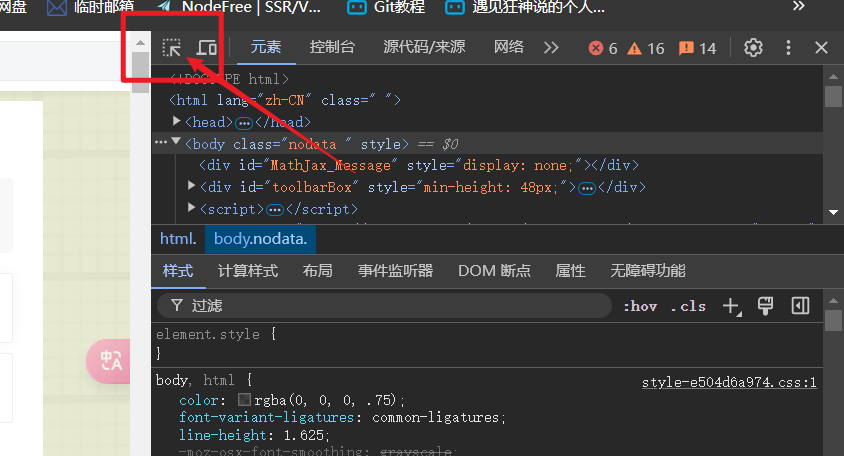
Task: Click the page scrollbar up arrow
Action: [140, 43]
